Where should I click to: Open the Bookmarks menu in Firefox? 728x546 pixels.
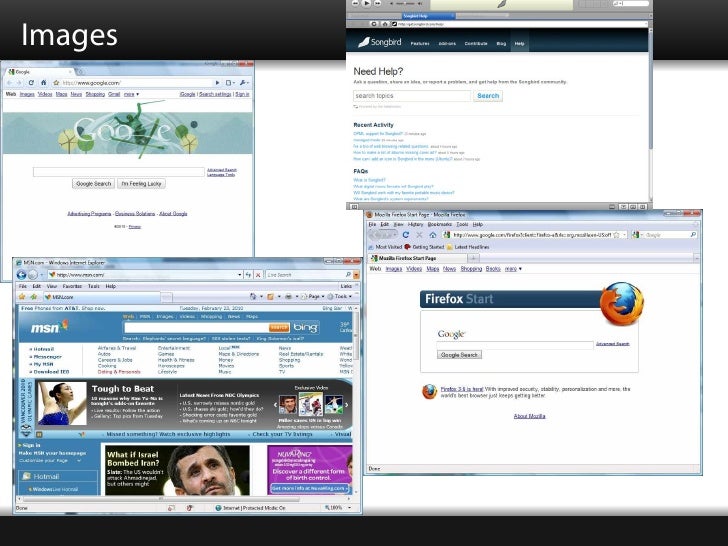click(439, 224)
